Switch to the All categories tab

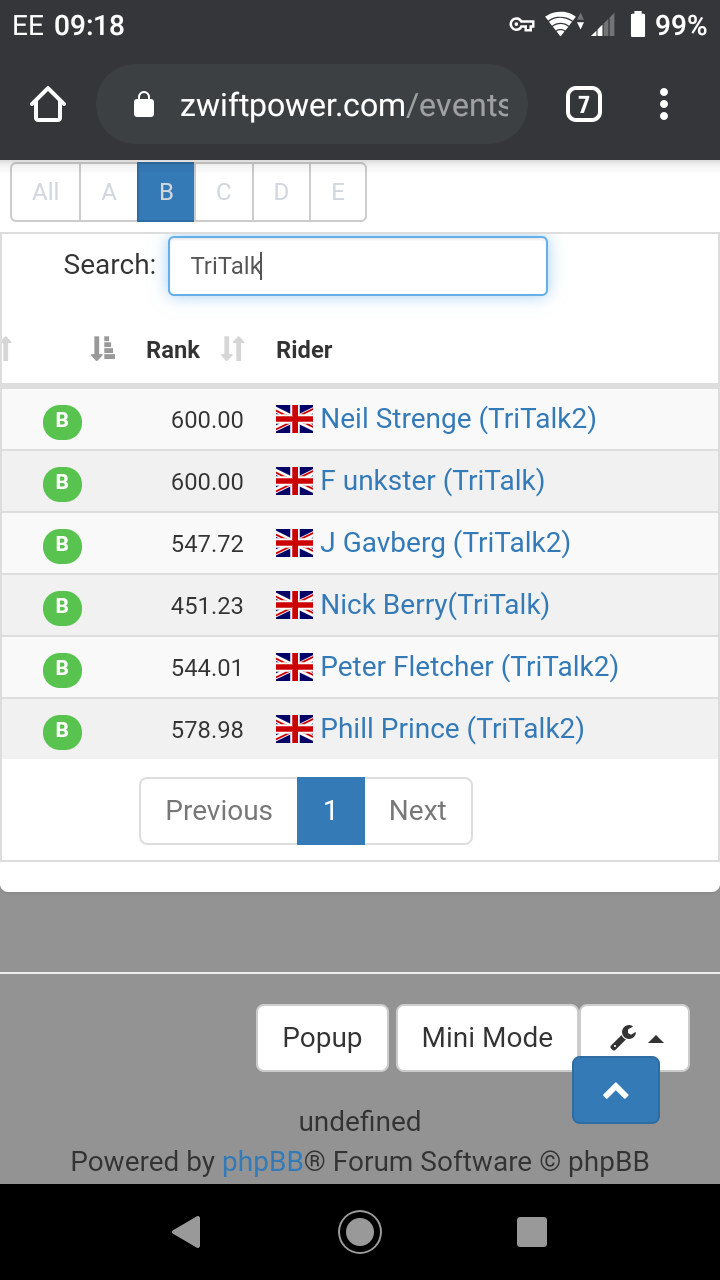tap(46, 192)
